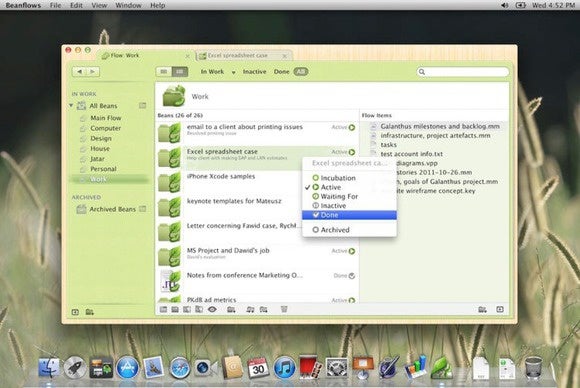Open the Edit menu
Screen dimensions: 580x388
click(76, 5)
